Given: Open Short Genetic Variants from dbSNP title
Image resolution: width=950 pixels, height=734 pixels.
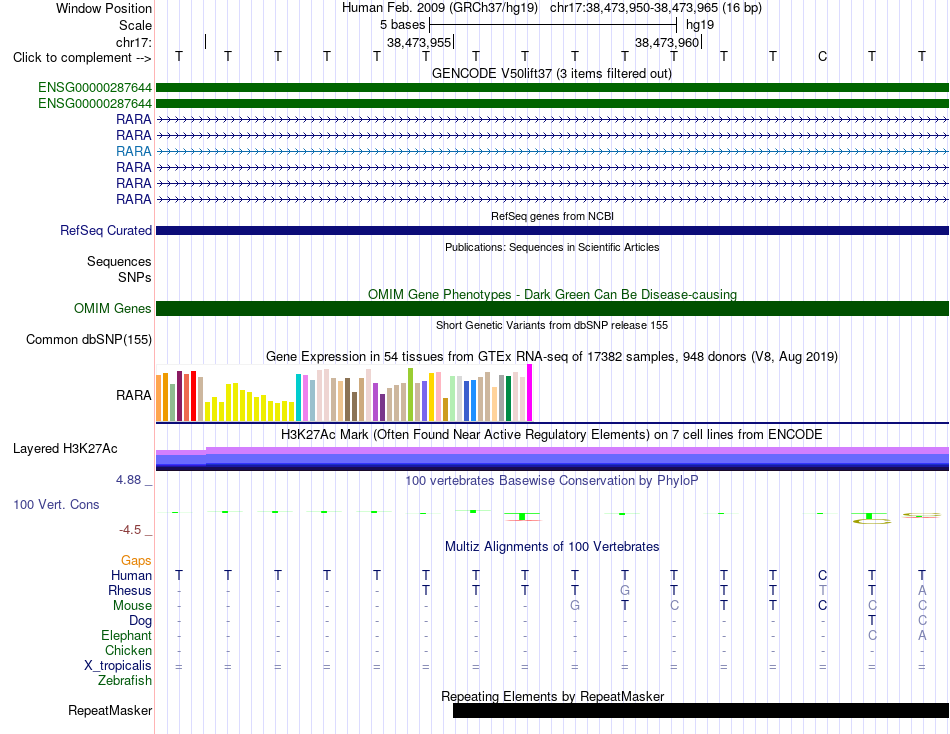Looking at the screenshot, I should point(552,325).
